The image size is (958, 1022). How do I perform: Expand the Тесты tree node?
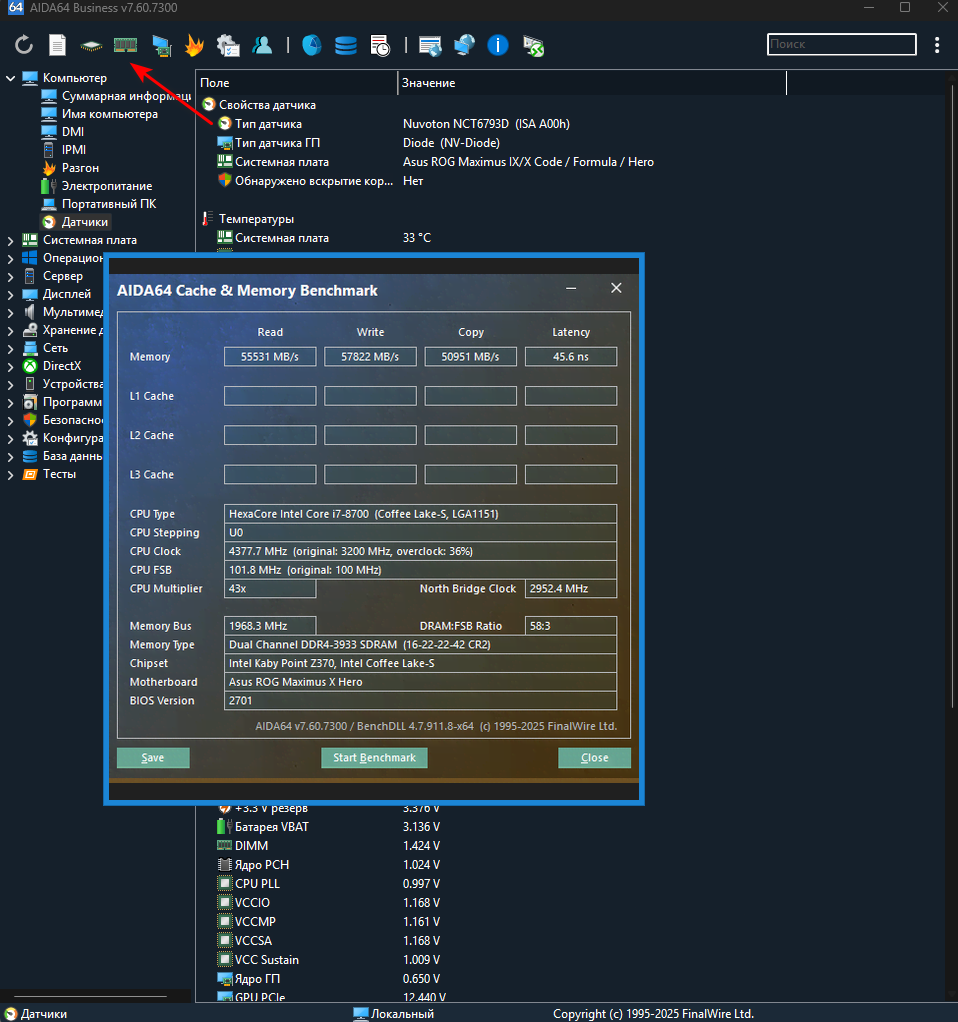tap(10, 474)
